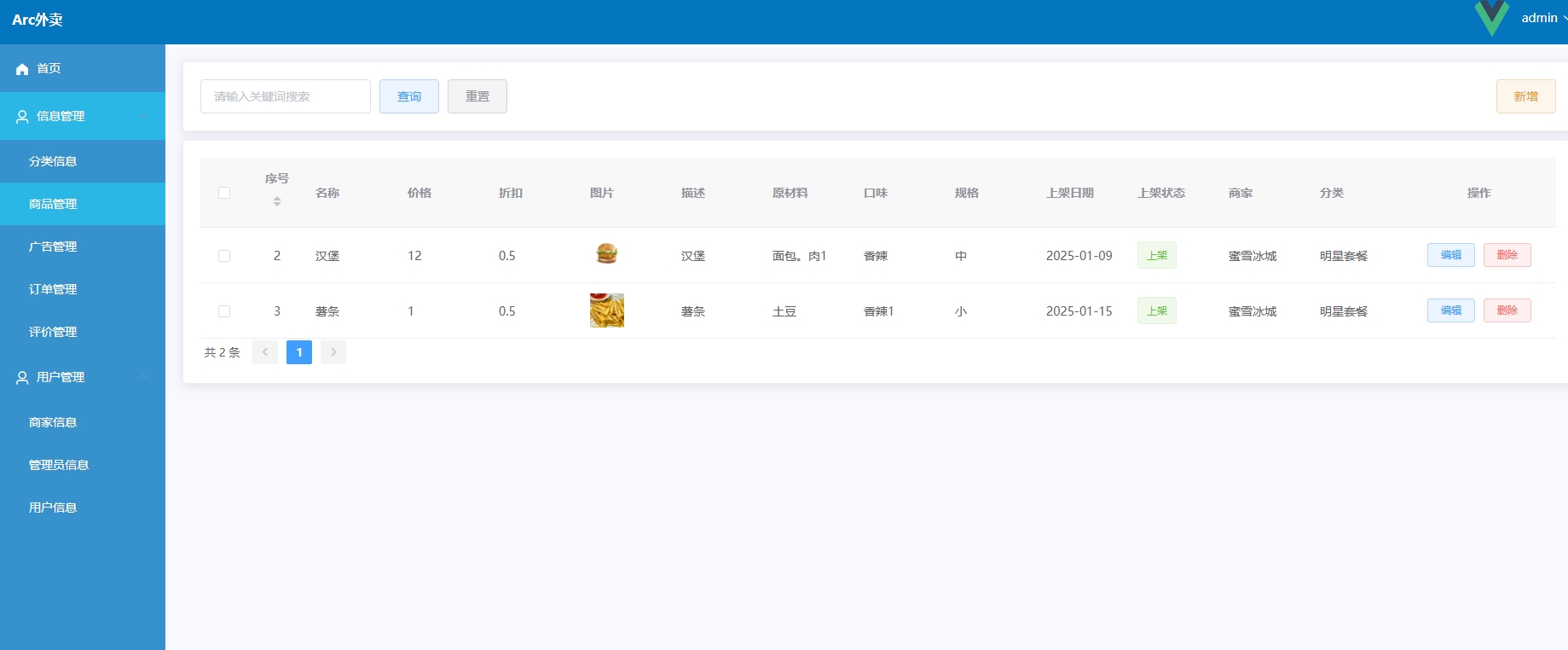Click the 香辣1 flavor cell
This screenshot has height=650, width=1568.
click(x=879, y=311)
